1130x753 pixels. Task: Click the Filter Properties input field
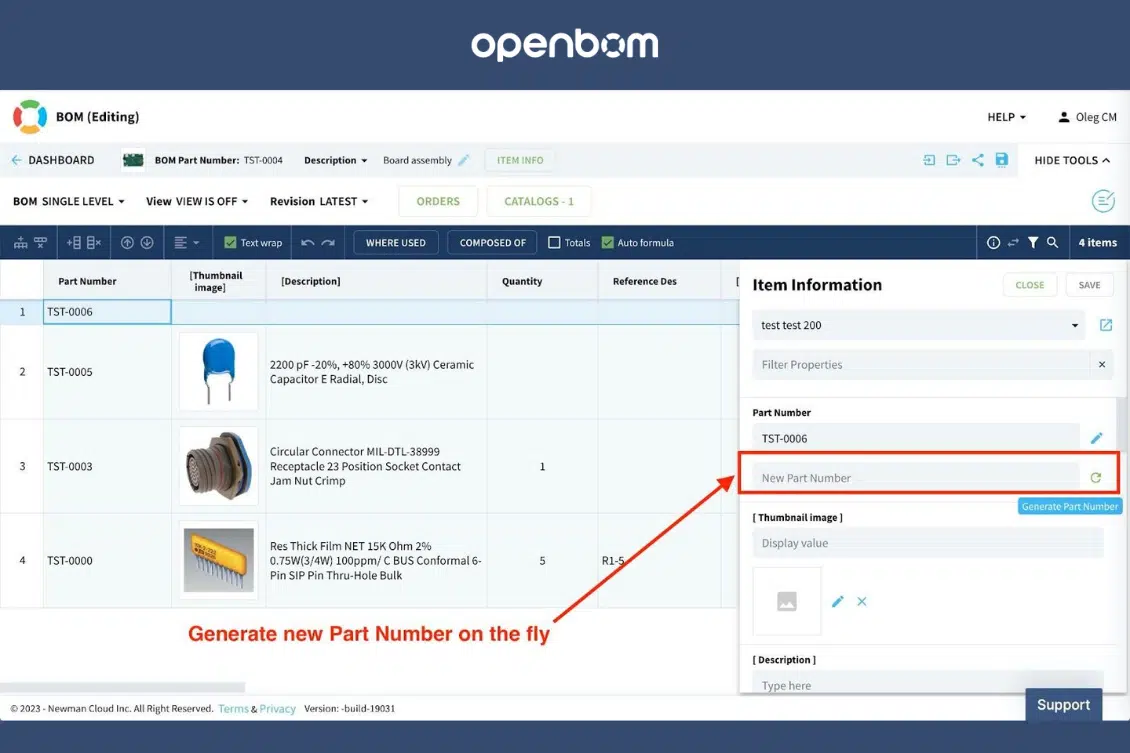pos(921,365)
